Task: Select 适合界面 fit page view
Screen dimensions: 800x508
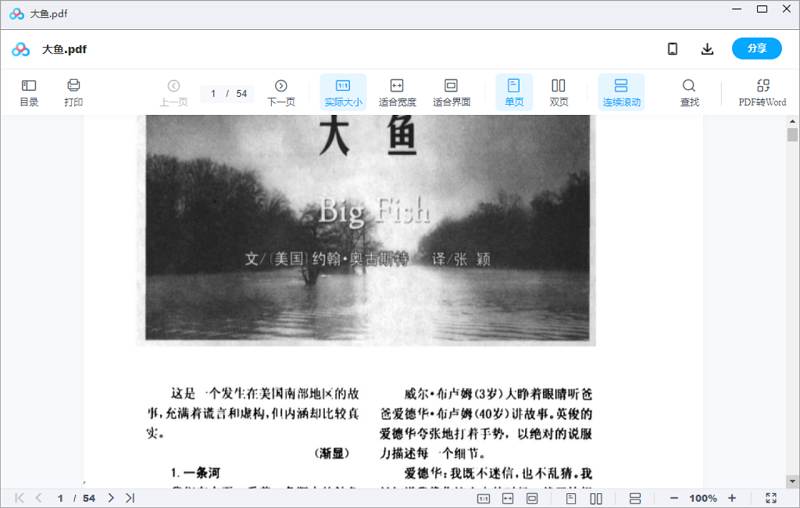Action: tap(451, 92)
